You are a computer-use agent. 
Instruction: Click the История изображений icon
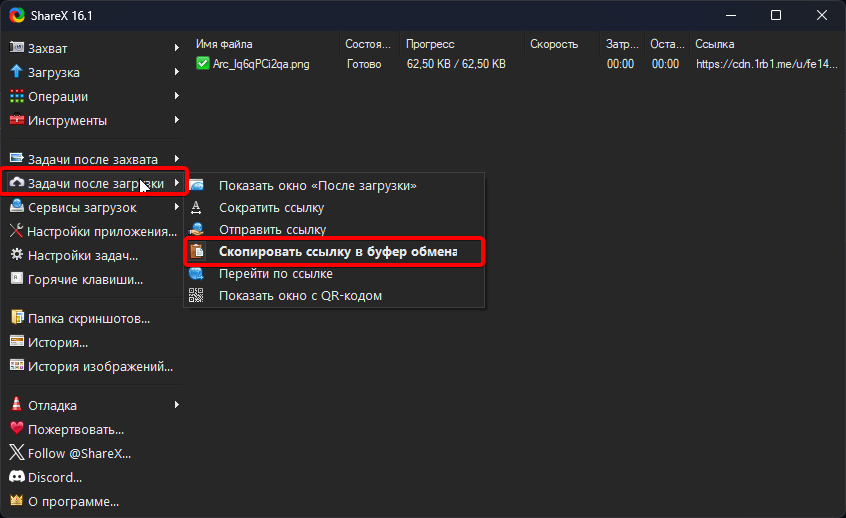(x=17, y=365)
